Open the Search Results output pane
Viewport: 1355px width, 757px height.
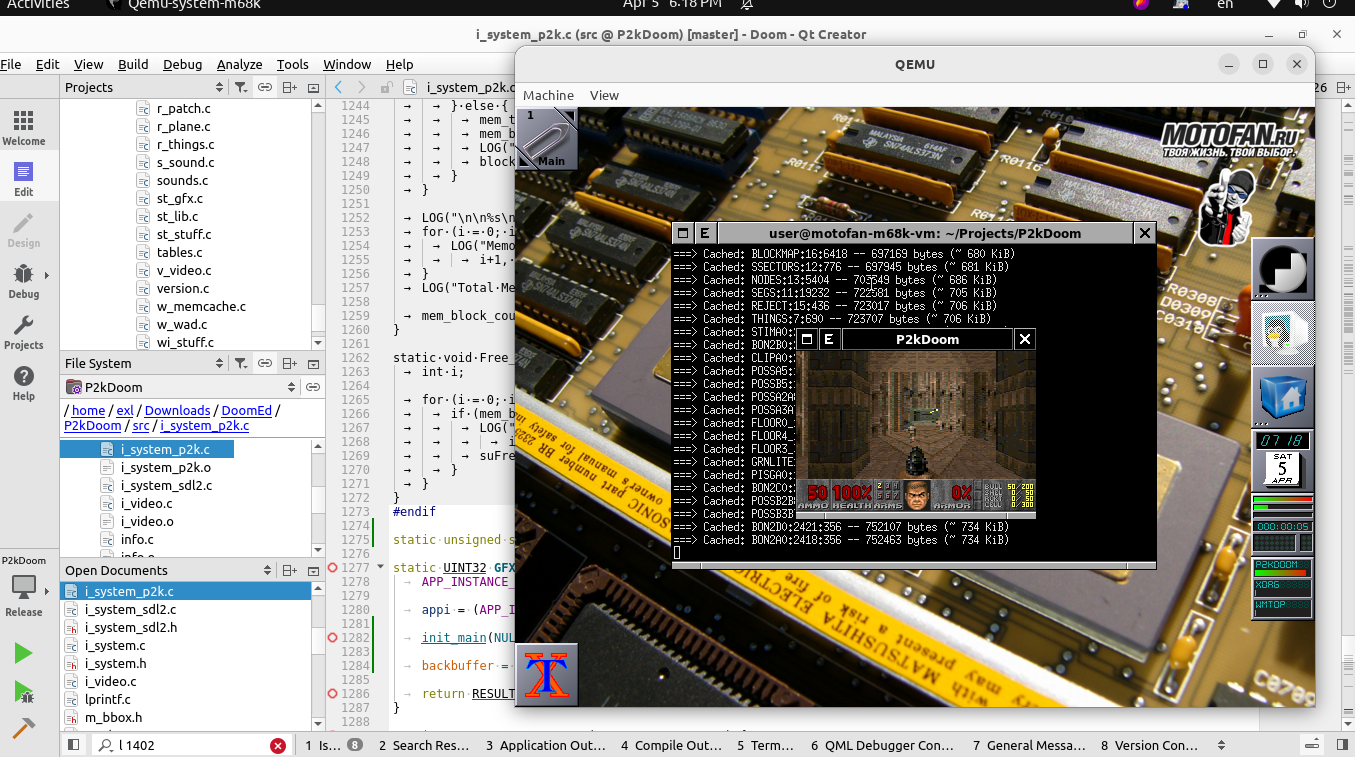click(x=424, y=745)
